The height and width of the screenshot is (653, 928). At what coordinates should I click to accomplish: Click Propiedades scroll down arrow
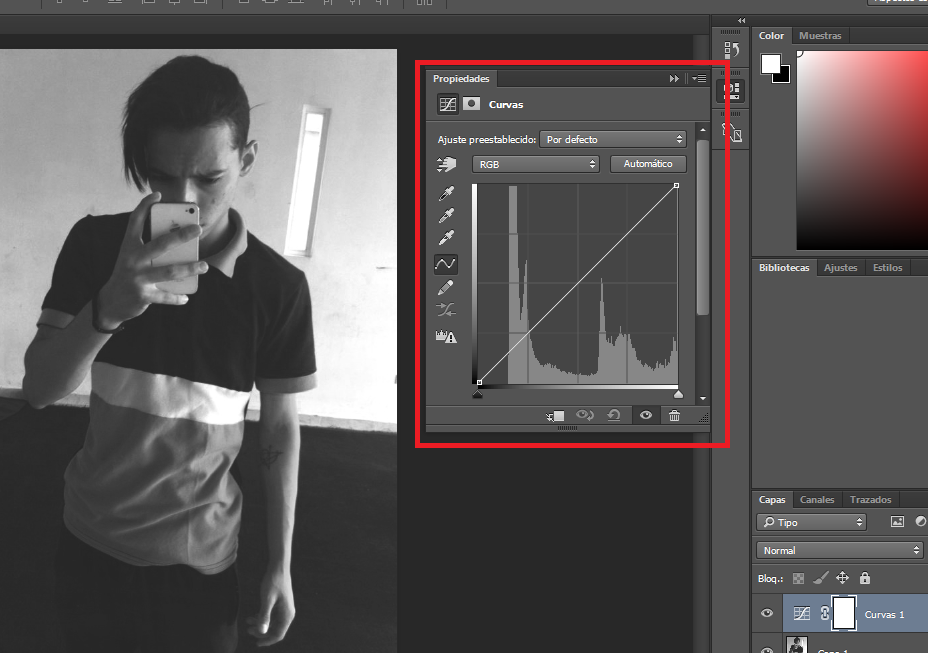pyautogui.click(x=703, y=399)
